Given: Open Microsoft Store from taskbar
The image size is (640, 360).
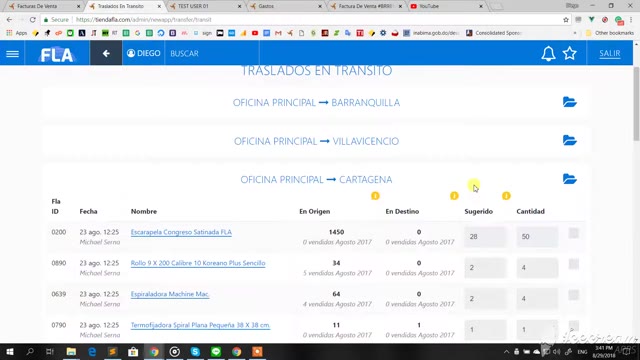Looking at the screenshot, I should [133, 351].
